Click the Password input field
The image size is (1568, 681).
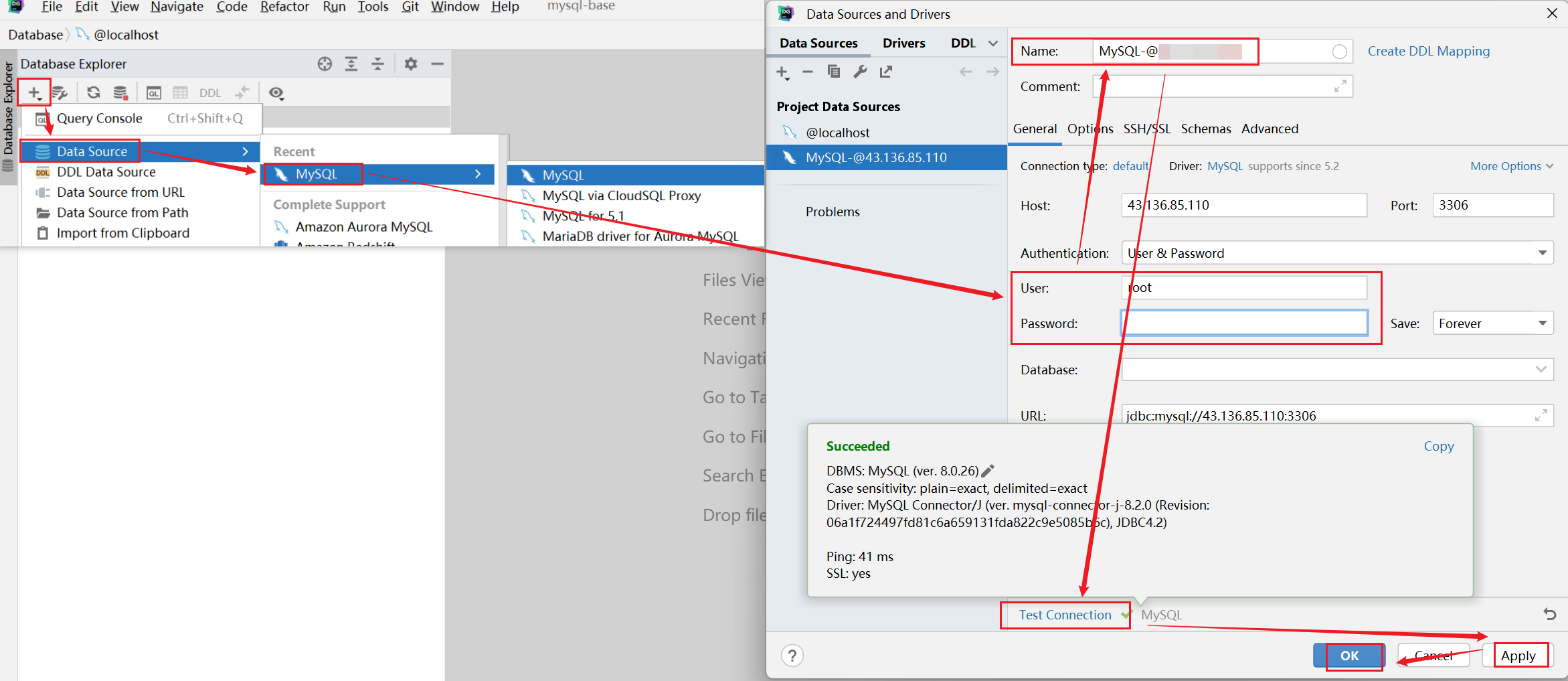click(1244, 323)
